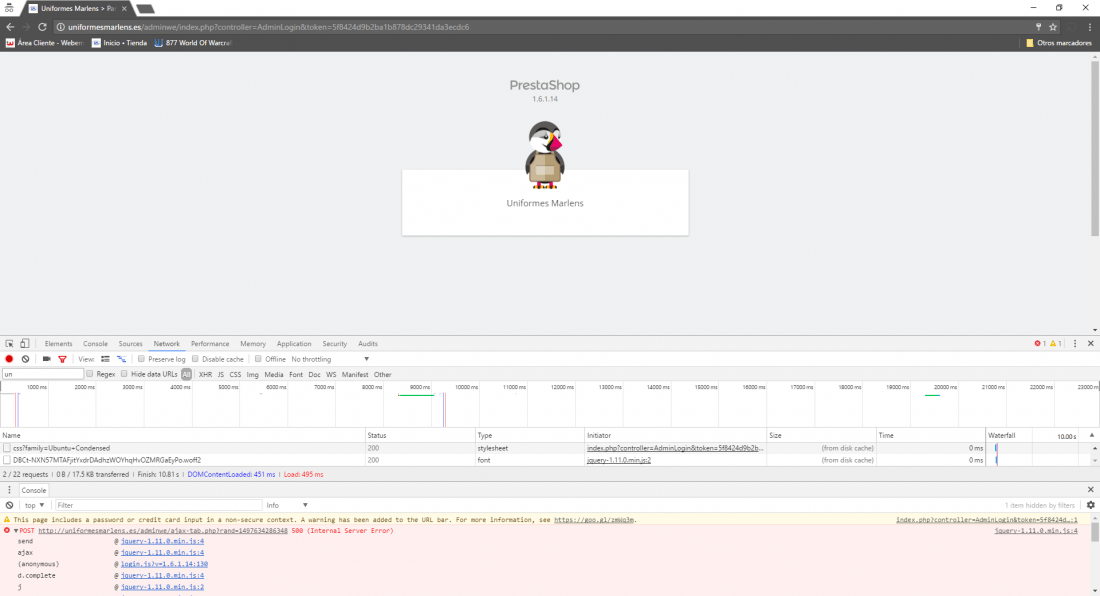Open the saved password key icon

pyautogui.click(x=1038, y=27)
